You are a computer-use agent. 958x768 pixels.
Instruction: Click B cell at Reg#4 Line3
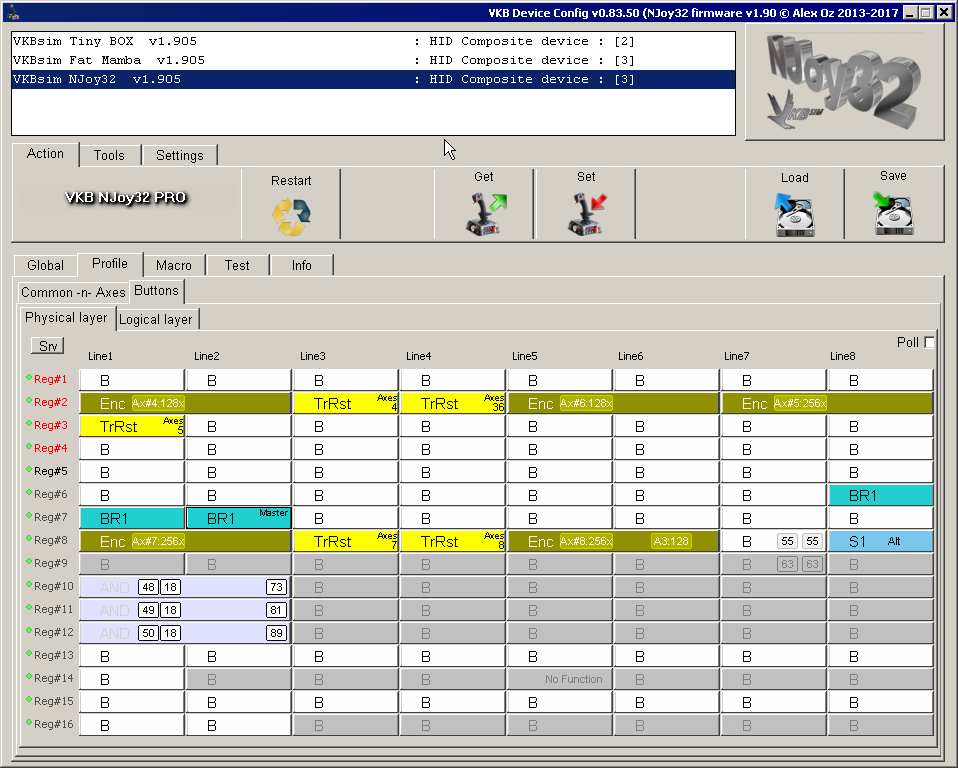[346, 450]
